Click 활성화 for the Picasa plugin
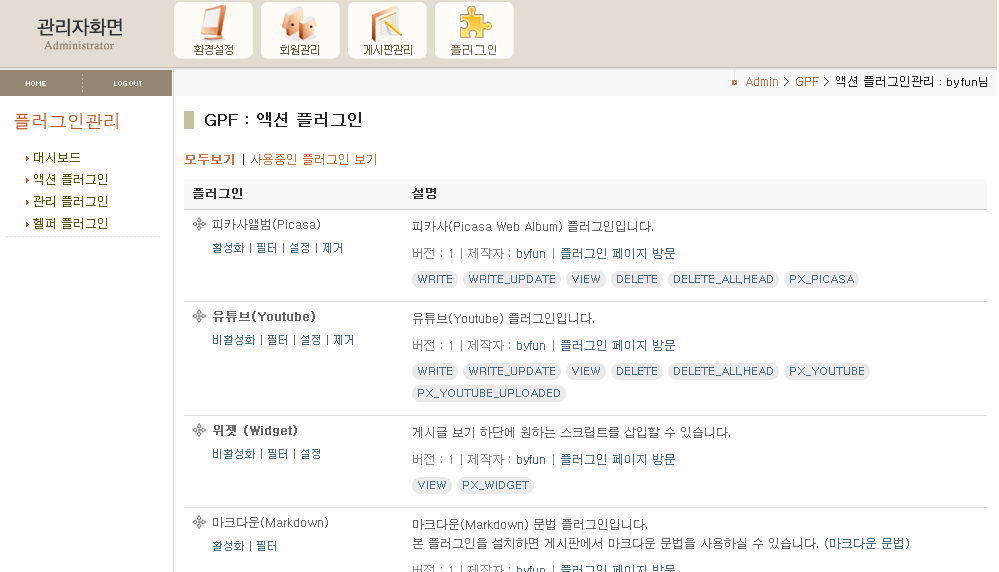The width and height of the screenshot is (999, 572). coord(228,248)
